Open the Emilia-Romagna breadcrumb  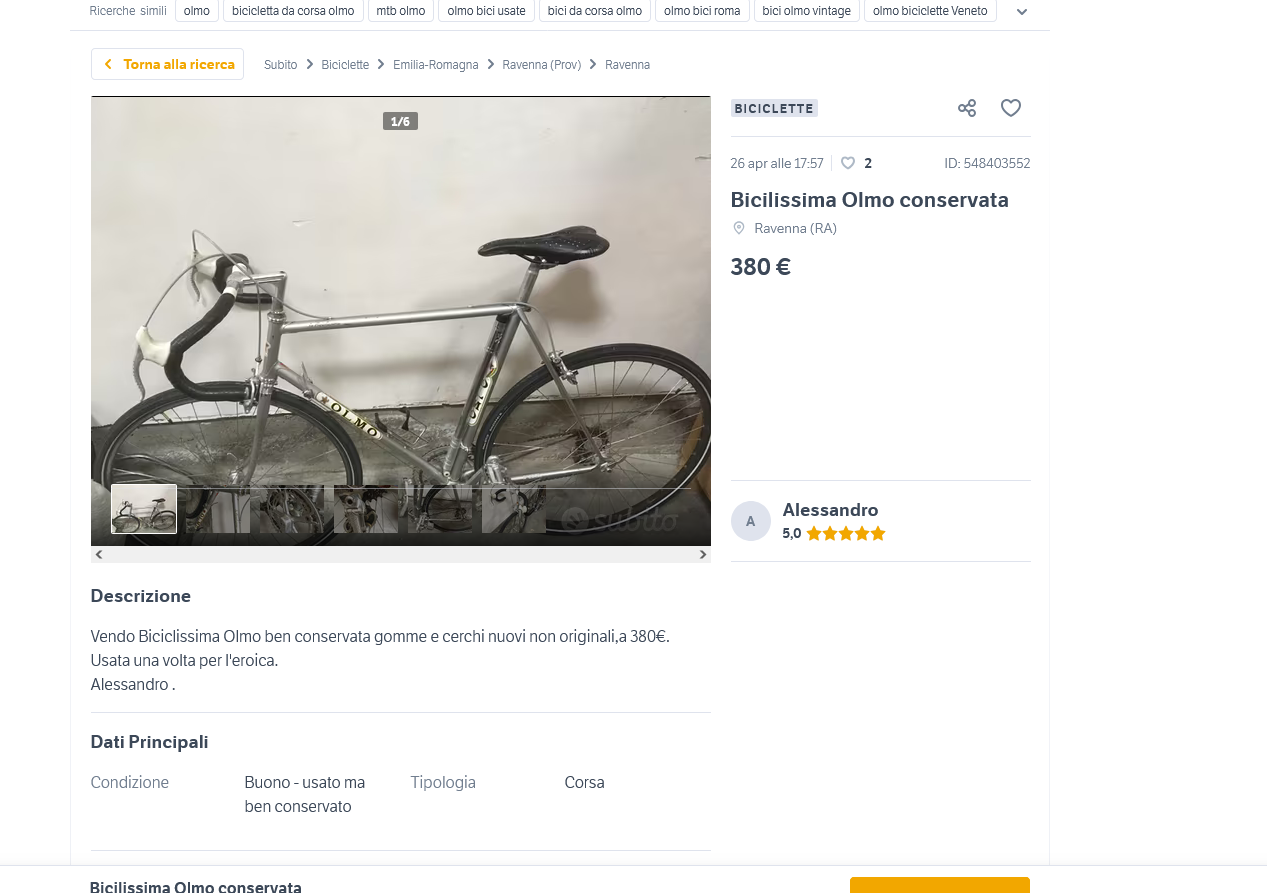[x=435, y=65]
